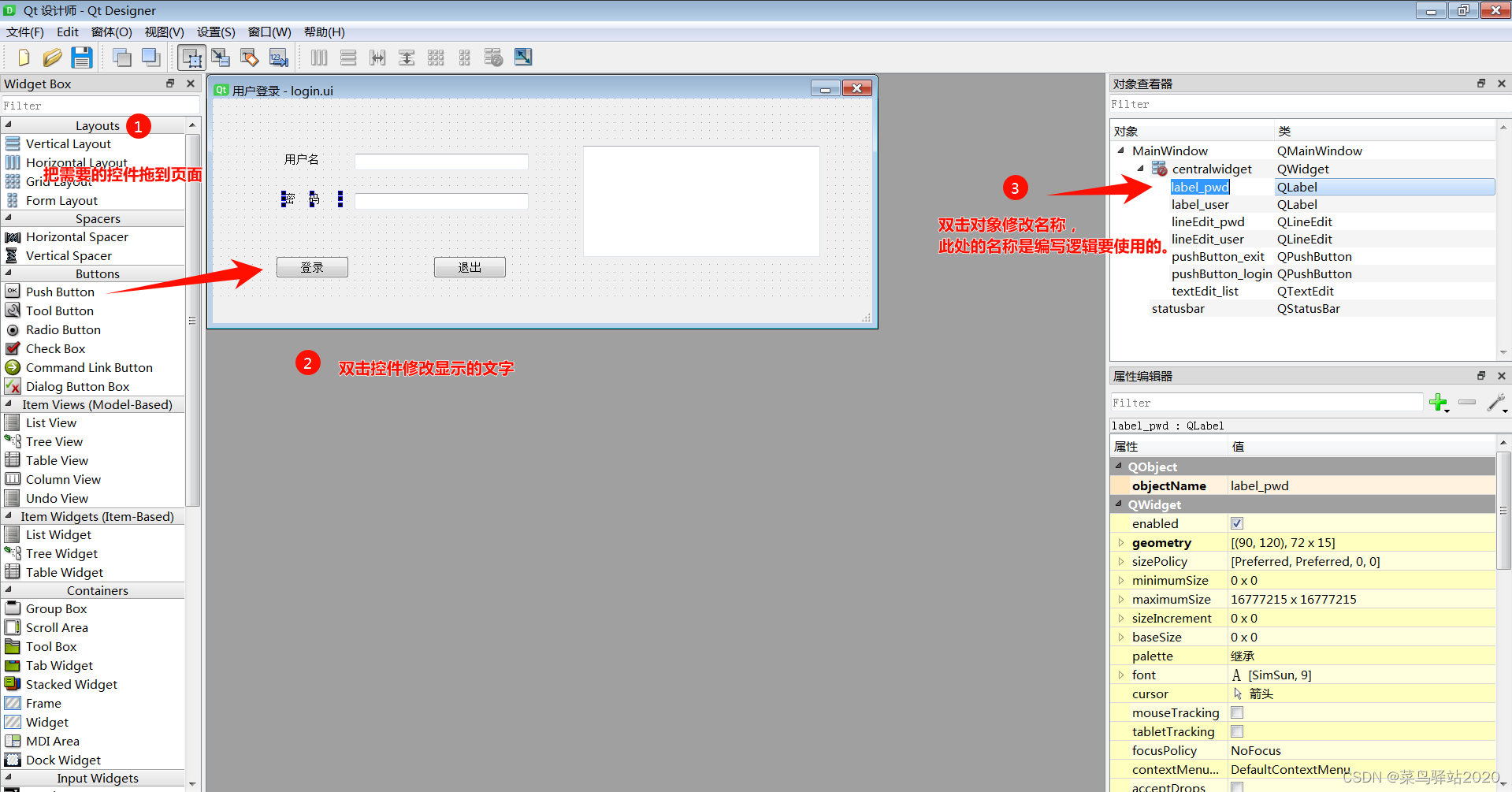The width and height of the screenshot is (1512, 792).
Task: Collapse the Buttons category header
Action: pyautogui.click(x=9, y=273)
